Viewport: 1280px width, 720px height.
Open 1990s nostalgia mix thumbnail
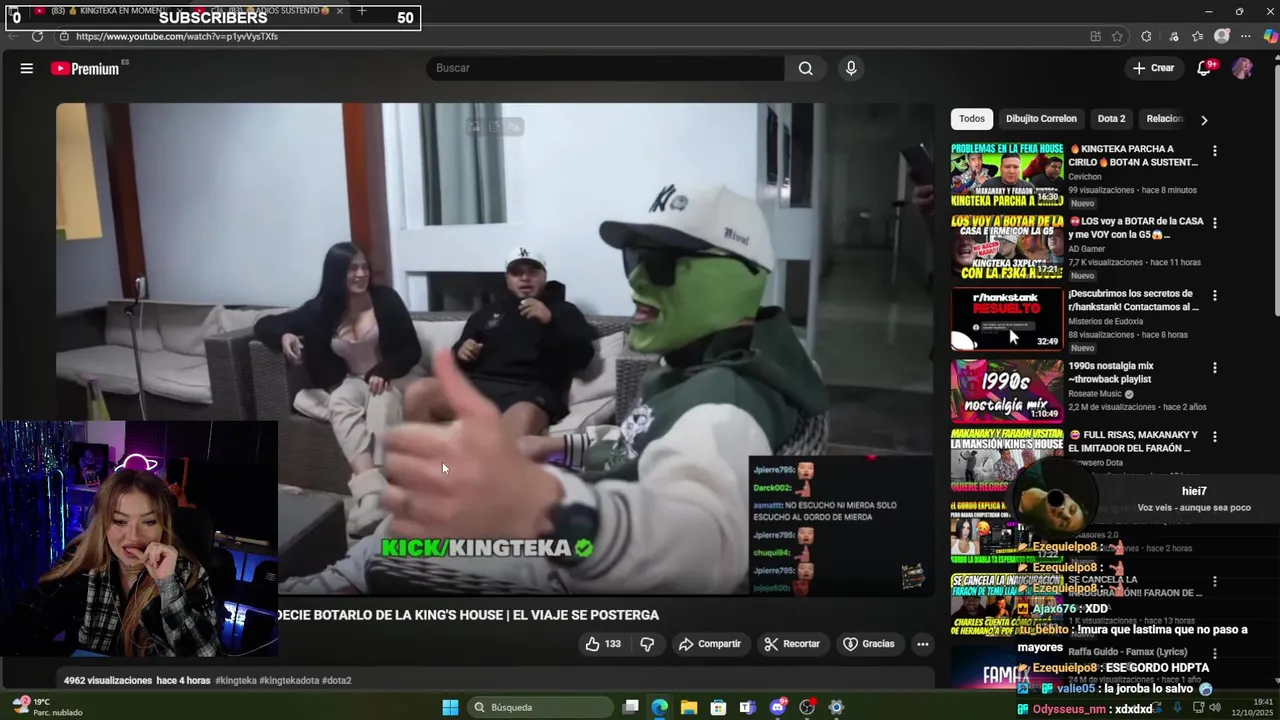(x=1007, y=391)
